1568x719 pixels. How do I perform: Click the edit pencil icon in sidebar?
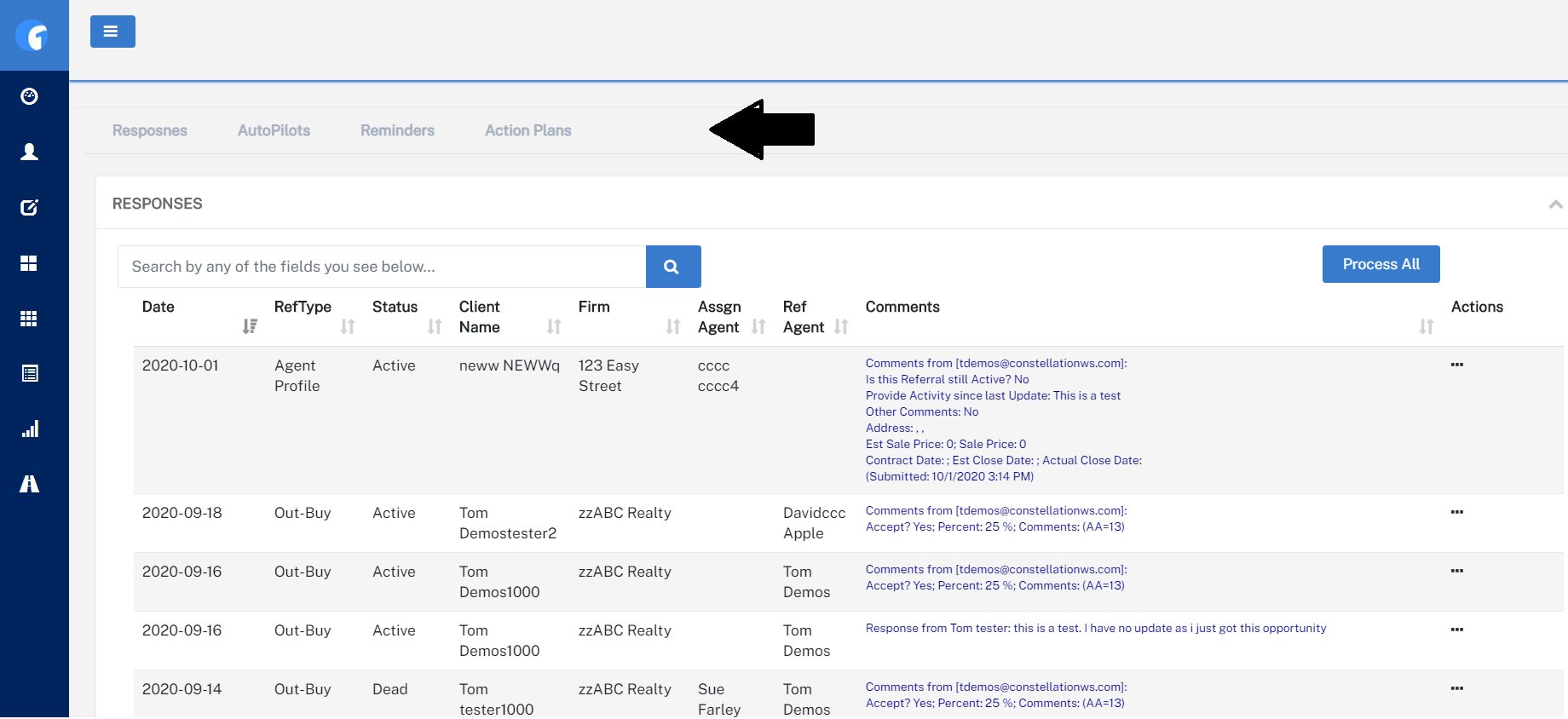tap(29, 207)
